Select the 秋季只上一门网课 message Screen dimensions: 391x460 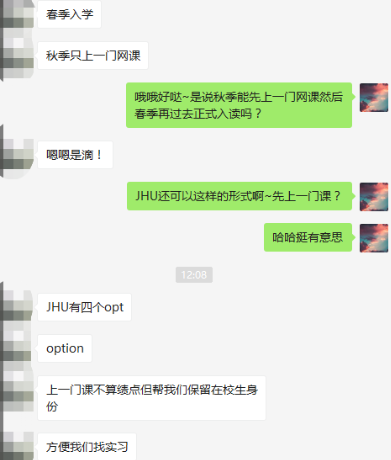point(93,56)
